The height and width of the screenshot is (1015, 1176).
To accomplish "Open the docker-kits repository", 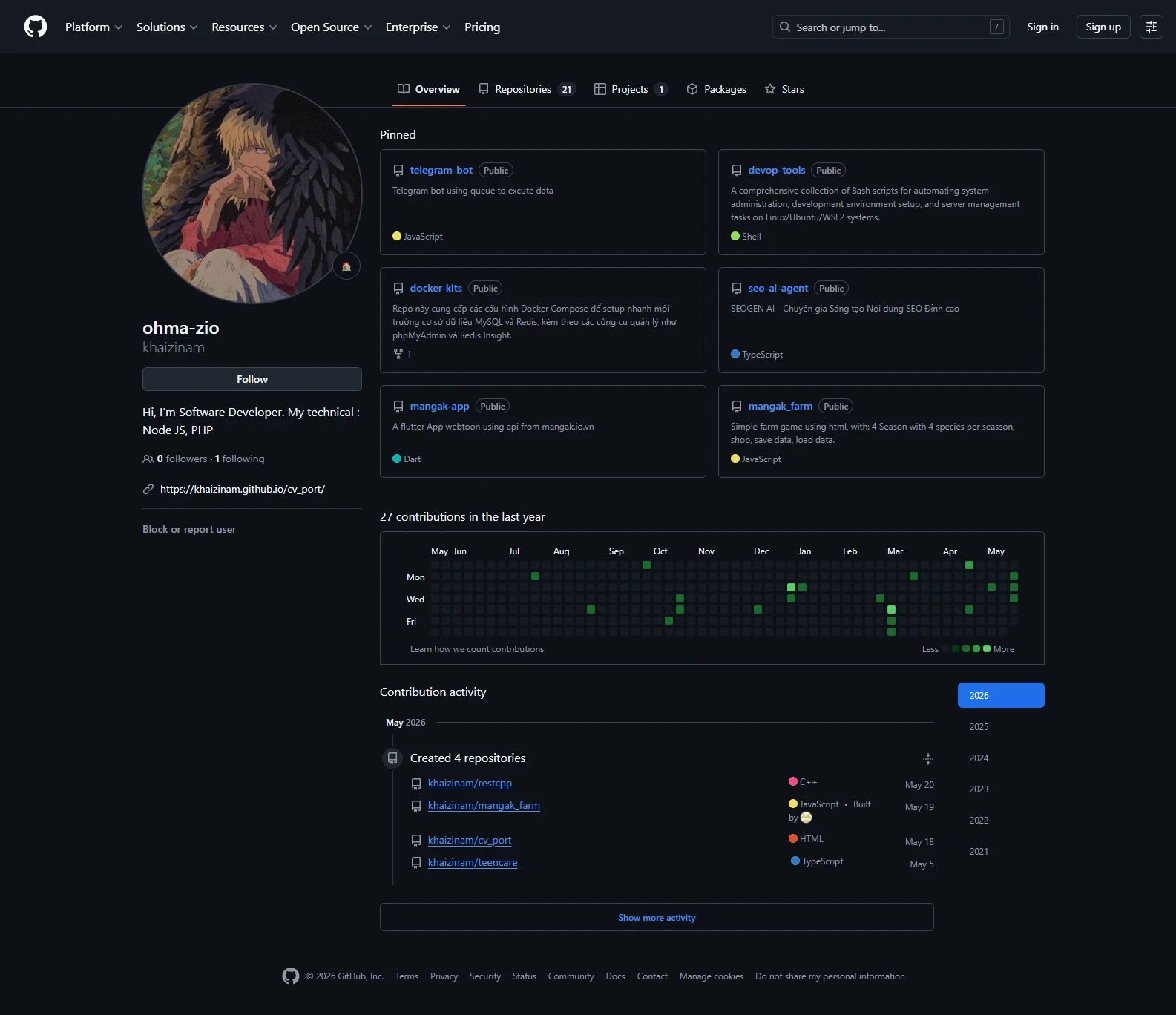I will click(436, 288).
